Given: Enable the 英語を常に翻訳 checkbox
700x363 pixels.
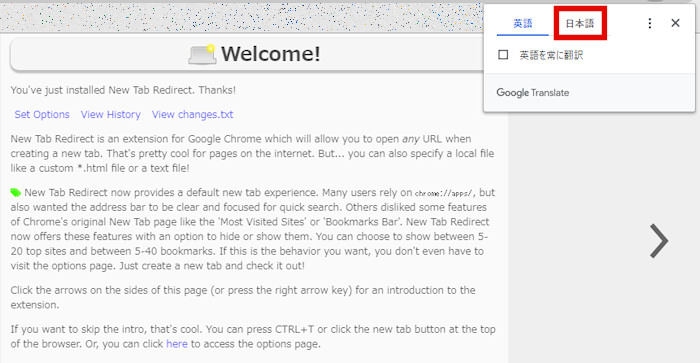Looking at the screenshot, I should [503, 55].
